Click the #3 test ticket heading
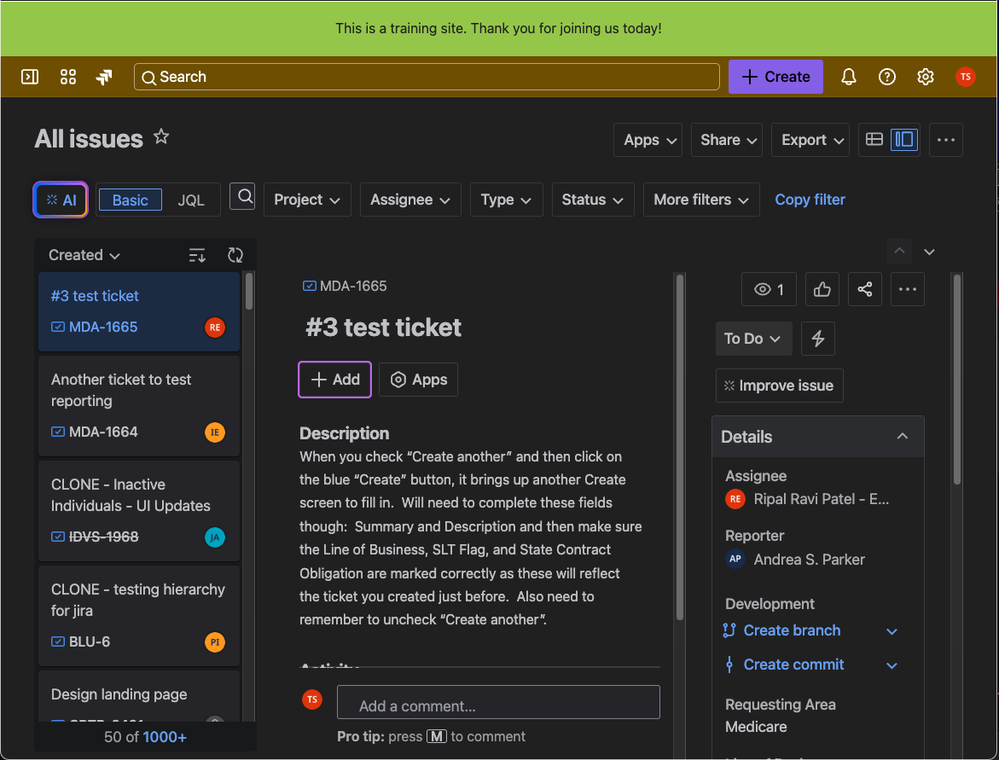The height and width of the screenshot is (760, 999). (x=384, y=327)
